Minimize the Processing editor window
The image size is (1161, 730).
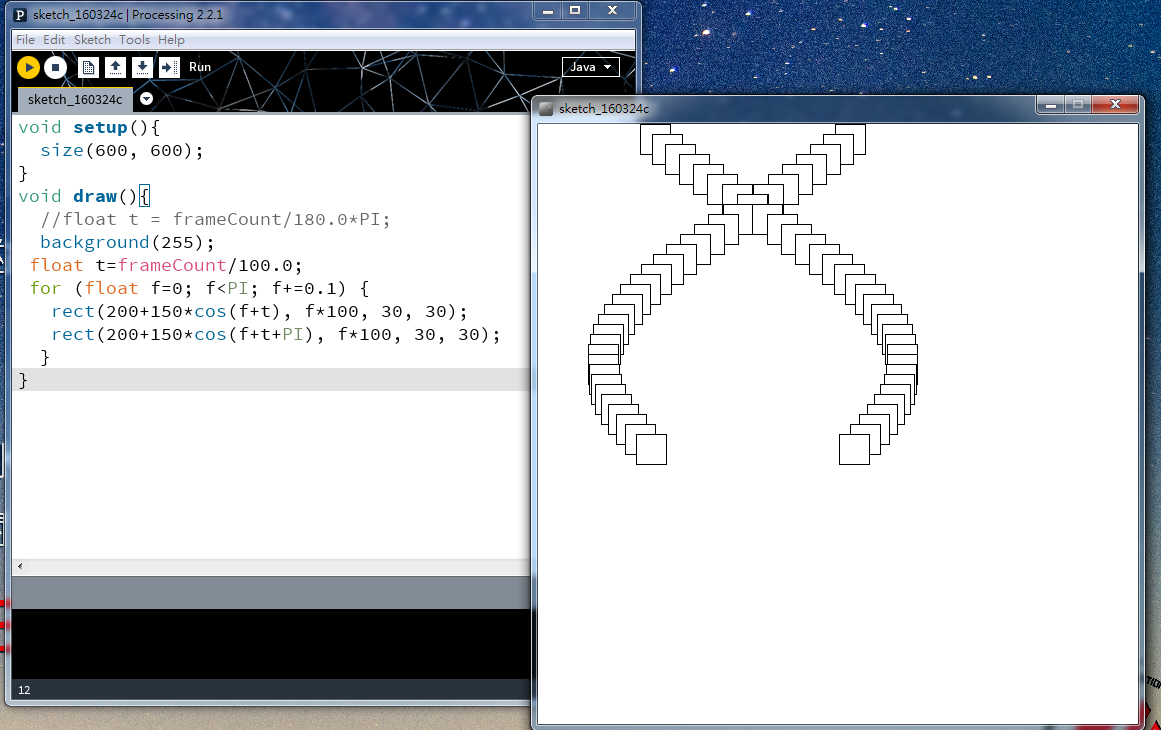pyautogui.click(x=547, y=10)
